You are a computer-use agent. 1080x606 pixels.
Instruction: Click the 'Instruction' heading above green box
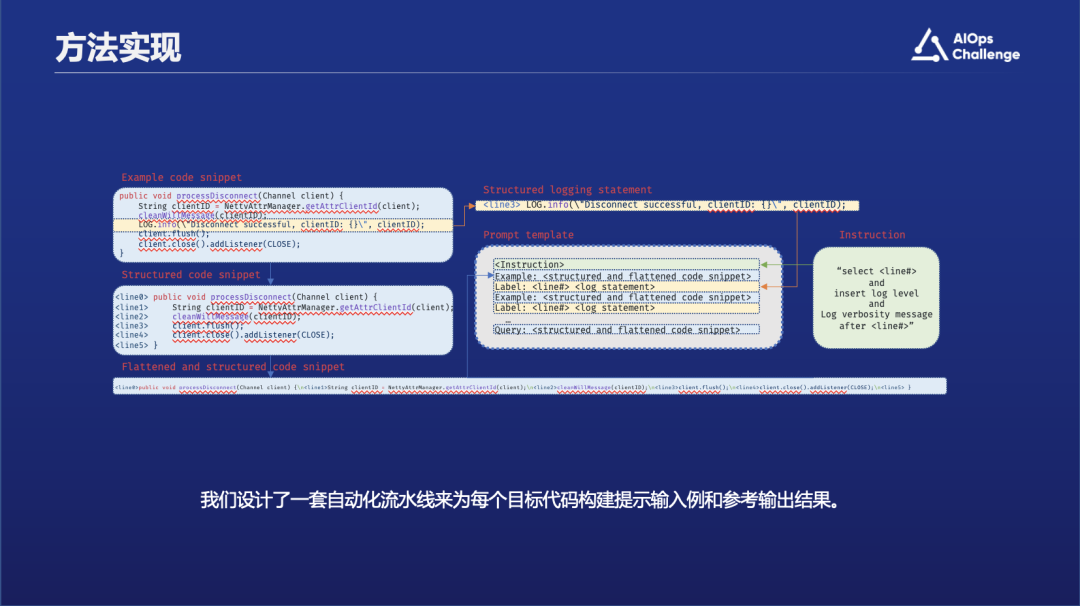pos(872,235)
